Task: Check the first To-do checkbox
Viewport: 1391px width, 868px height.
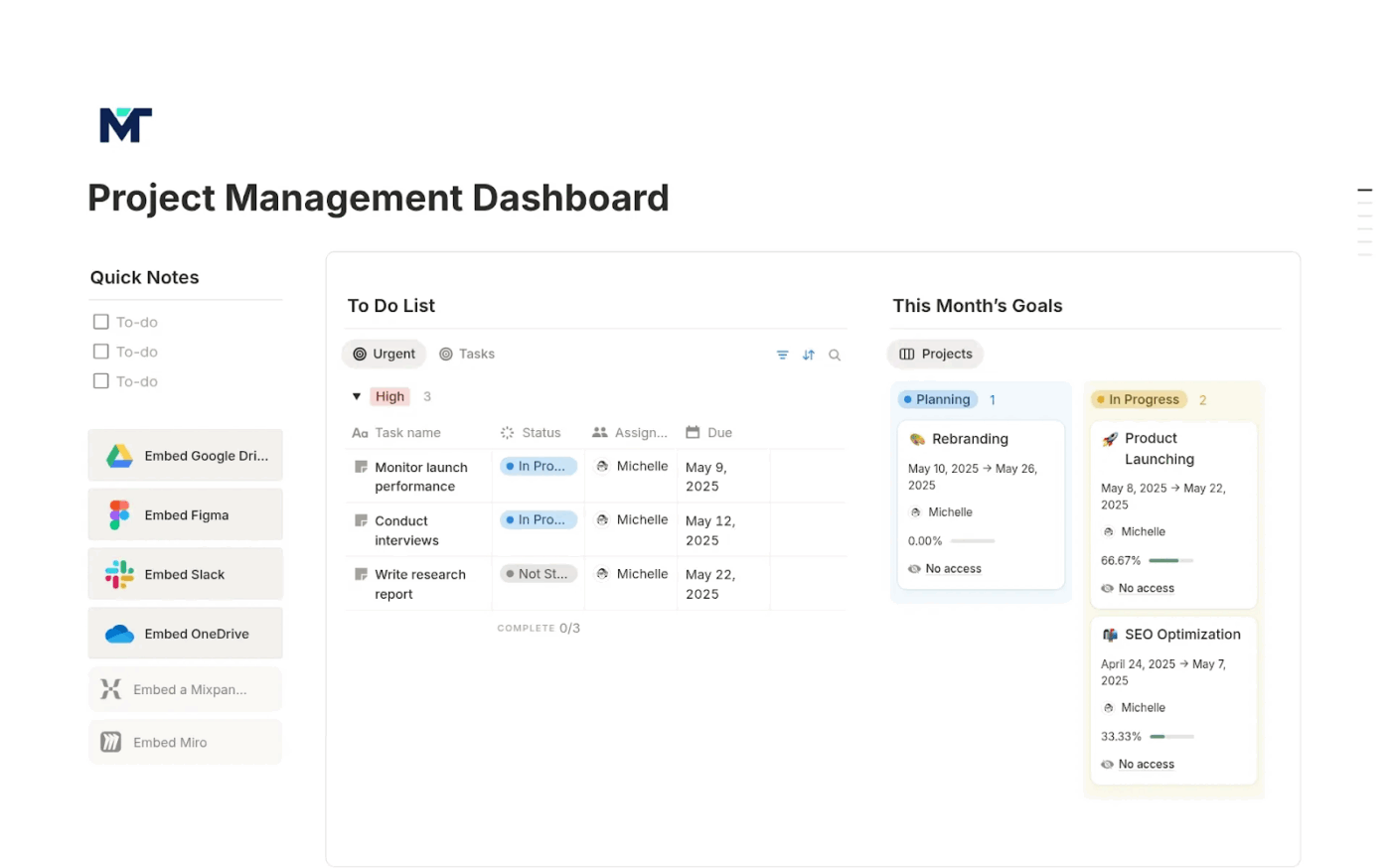Action: [100, 322]
